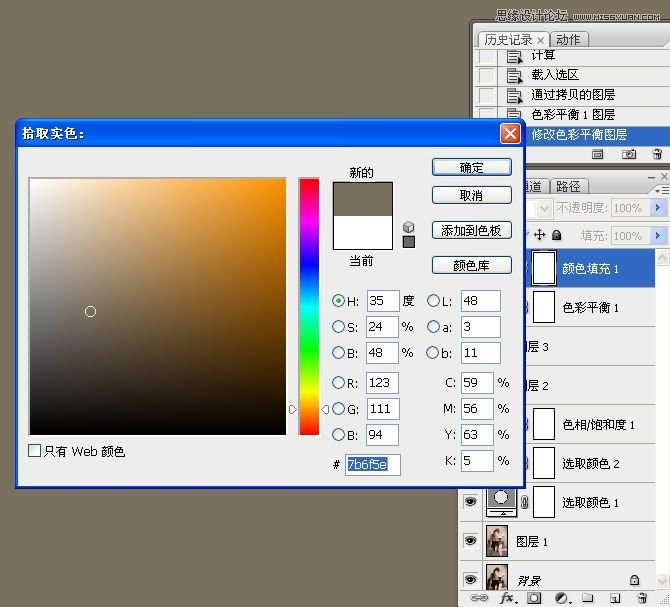This screenshot has height=607, width=670.
Task: Select the 修改色彩平衡图层 history state
Action: (x=598, y=135)
